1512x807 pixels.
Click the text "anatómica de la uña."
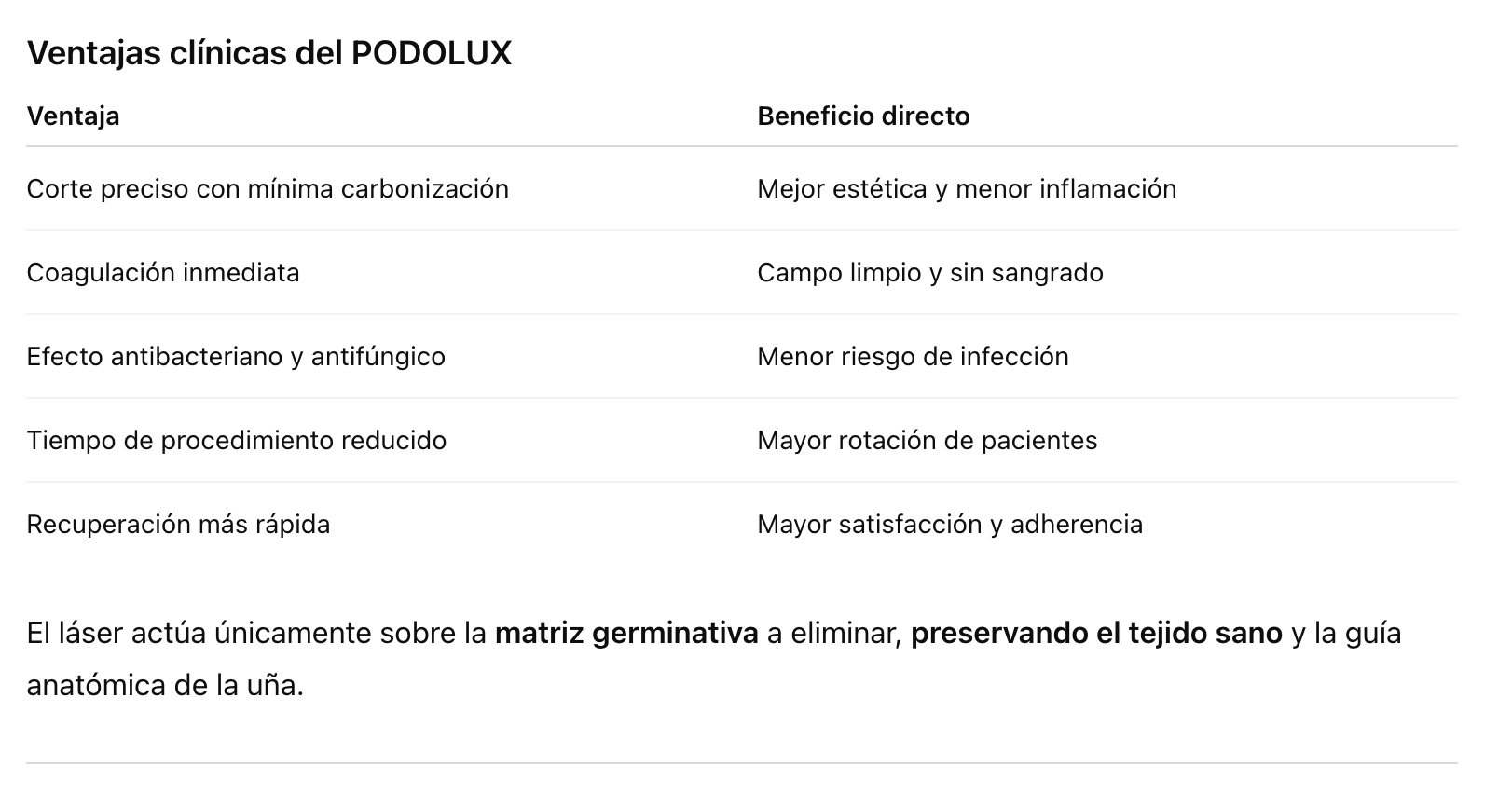pyautogui.click(x=165, y=686)
